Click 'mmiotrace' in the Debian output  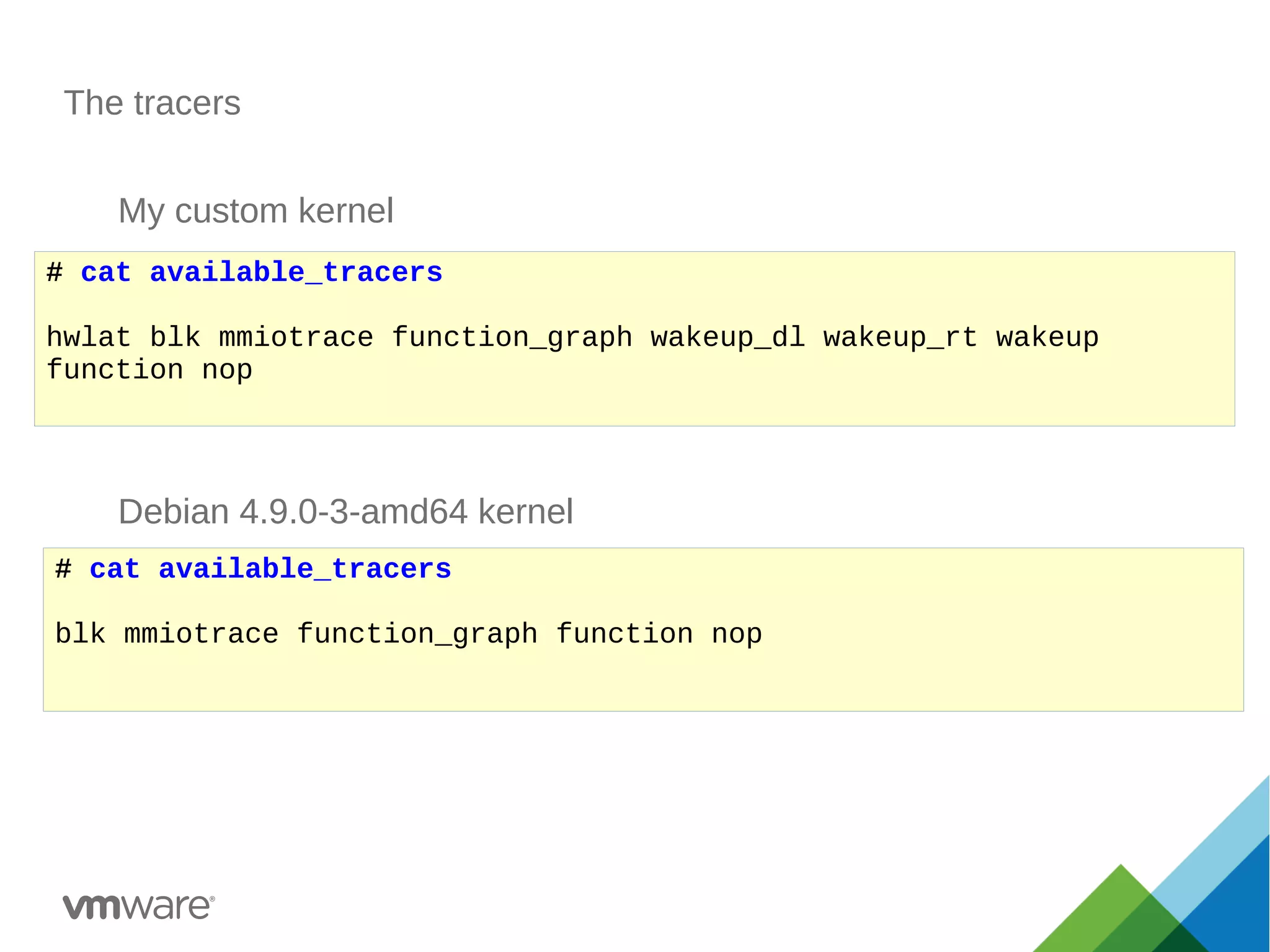[201, 634]
